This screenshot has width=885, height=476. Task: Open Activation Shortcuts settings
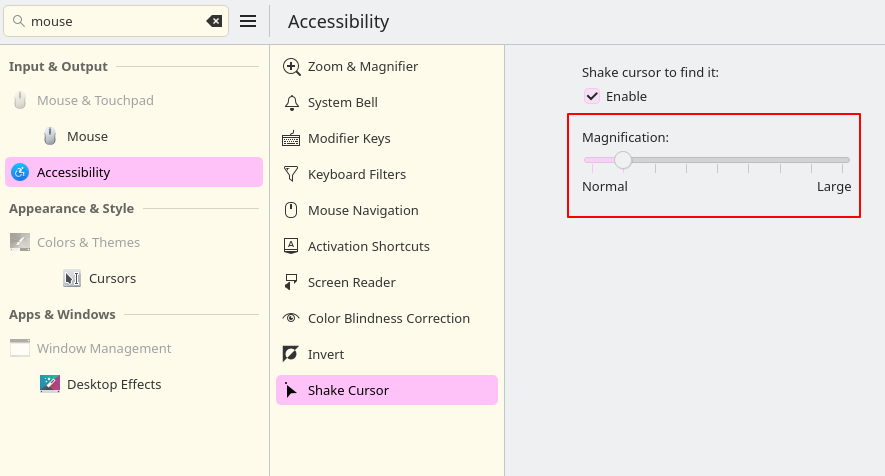(368, 247)
